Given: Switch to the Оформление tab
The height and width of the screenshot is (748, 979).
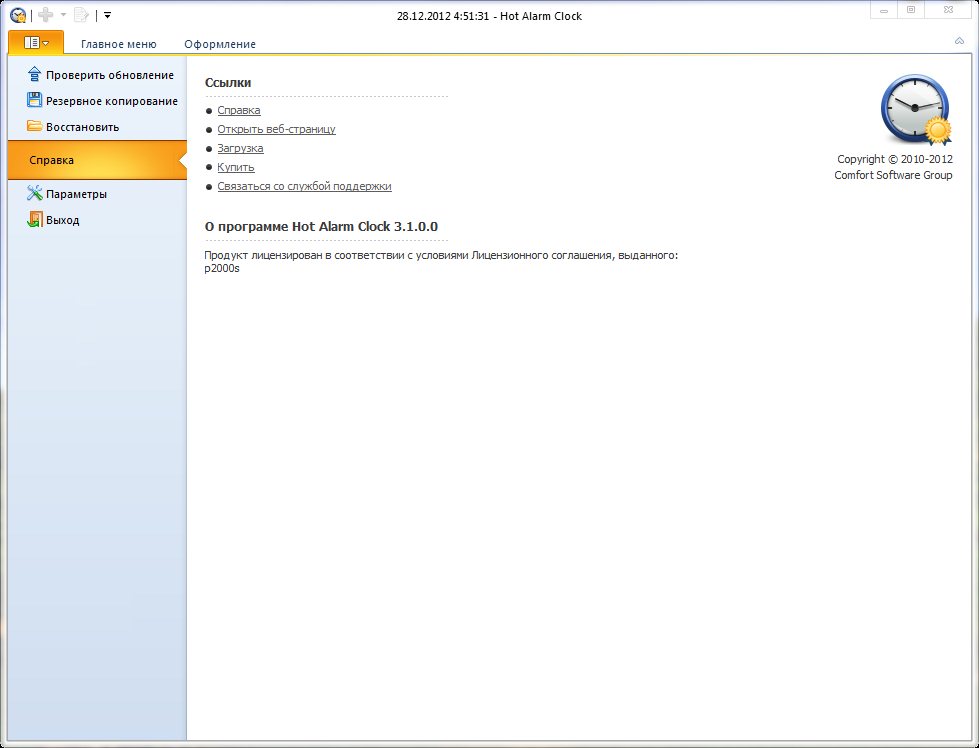Looking at the screenshot, I should coord(220,44).
